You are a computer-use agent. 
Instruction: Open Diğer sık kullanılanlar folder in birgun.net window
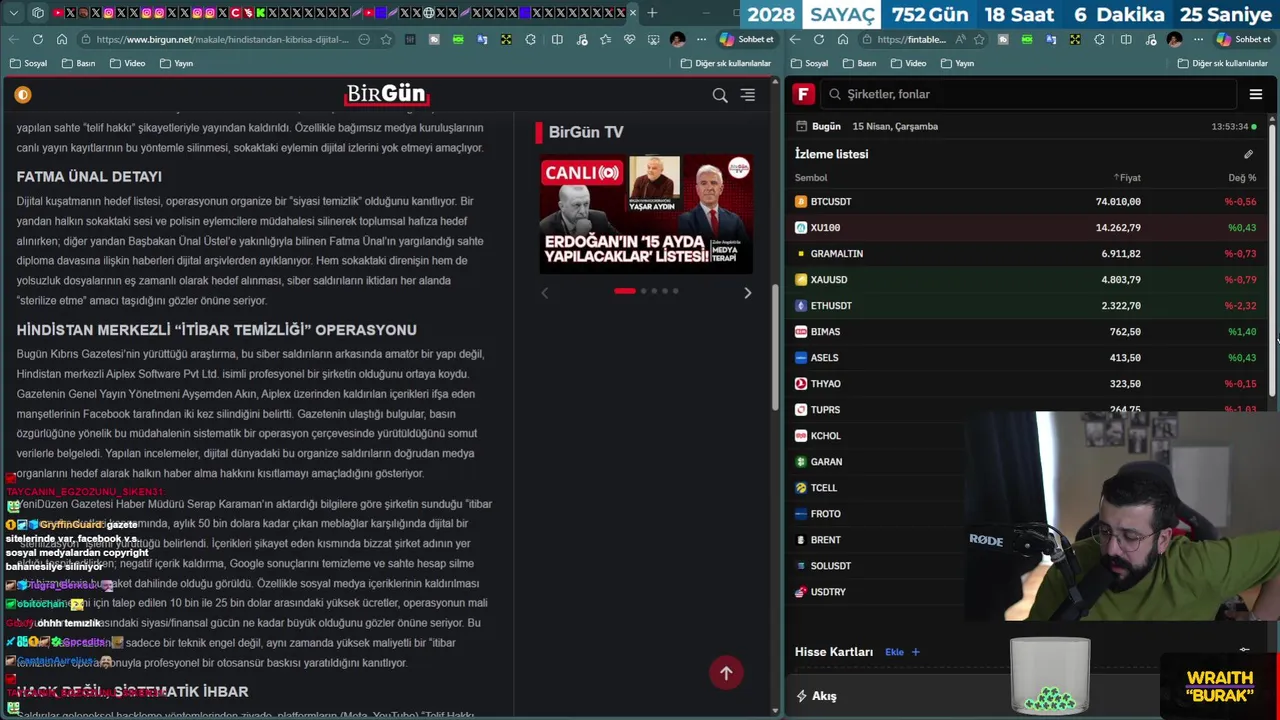coord(725,63)
